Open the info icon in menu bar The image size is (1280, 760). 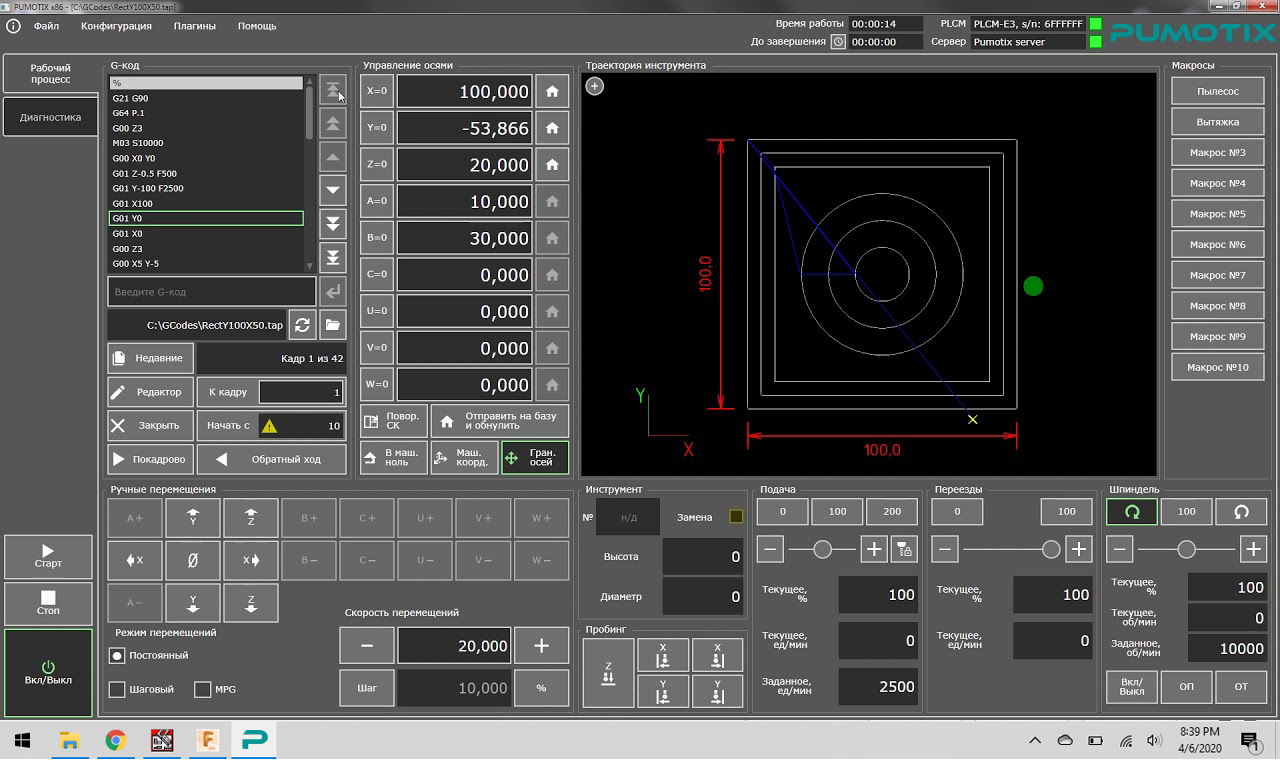[13, 26]
